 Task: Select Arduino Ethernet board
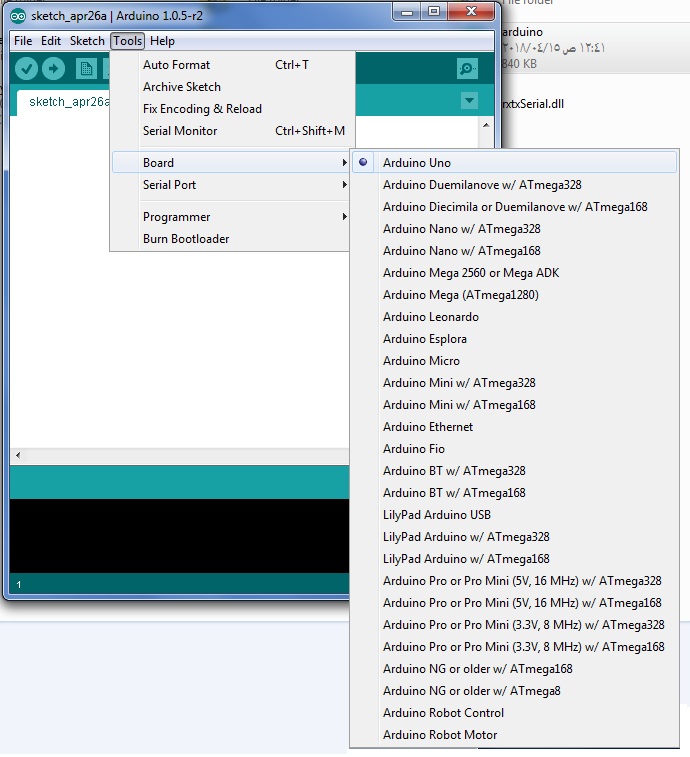click(514, 427)
